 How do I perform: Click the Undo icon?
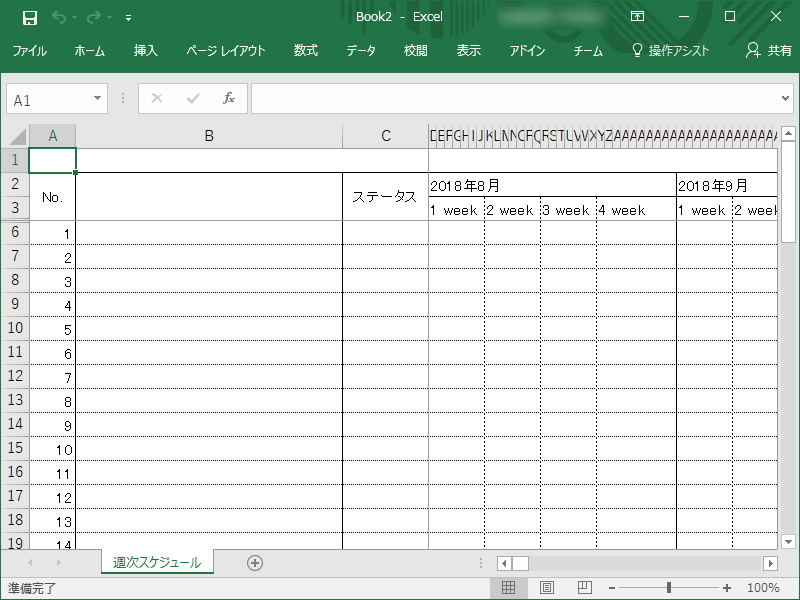[x=57, y=16]
